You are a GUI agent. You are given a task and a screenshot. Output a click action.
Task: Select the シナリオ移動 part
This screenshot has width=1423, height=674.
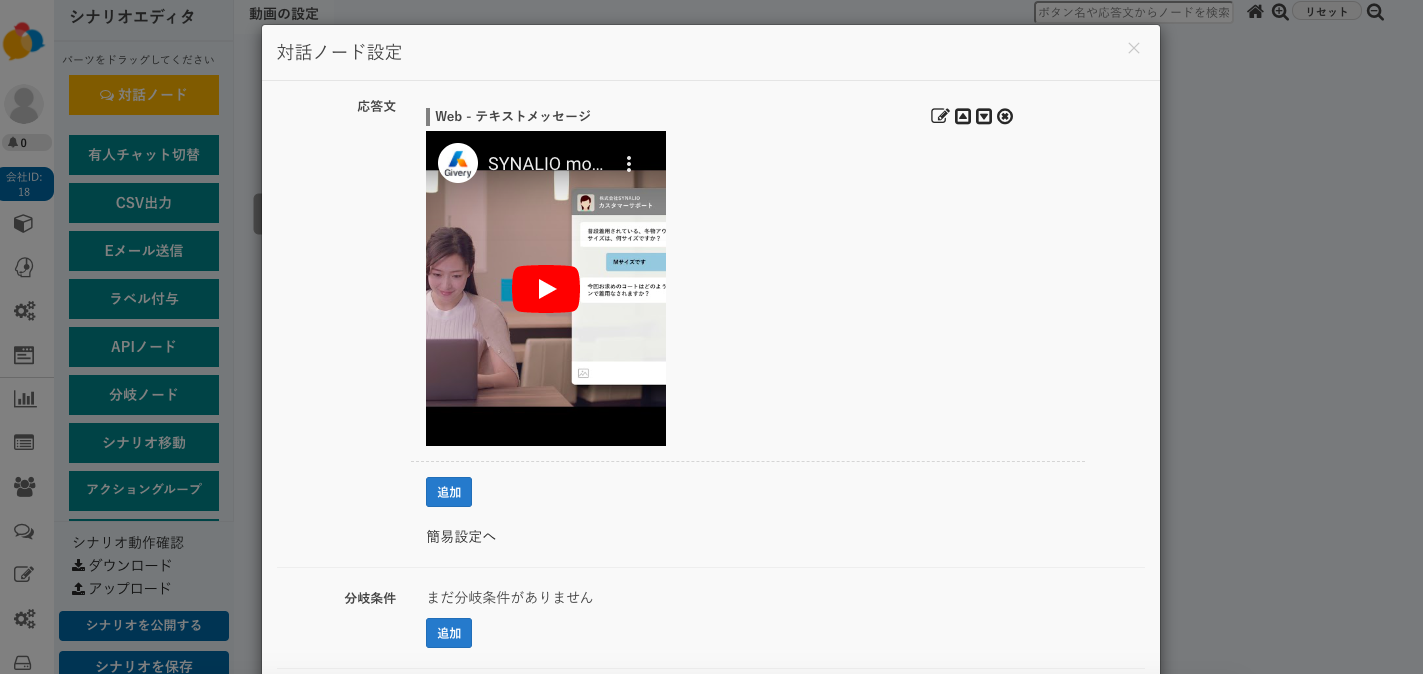pos(144,443)
